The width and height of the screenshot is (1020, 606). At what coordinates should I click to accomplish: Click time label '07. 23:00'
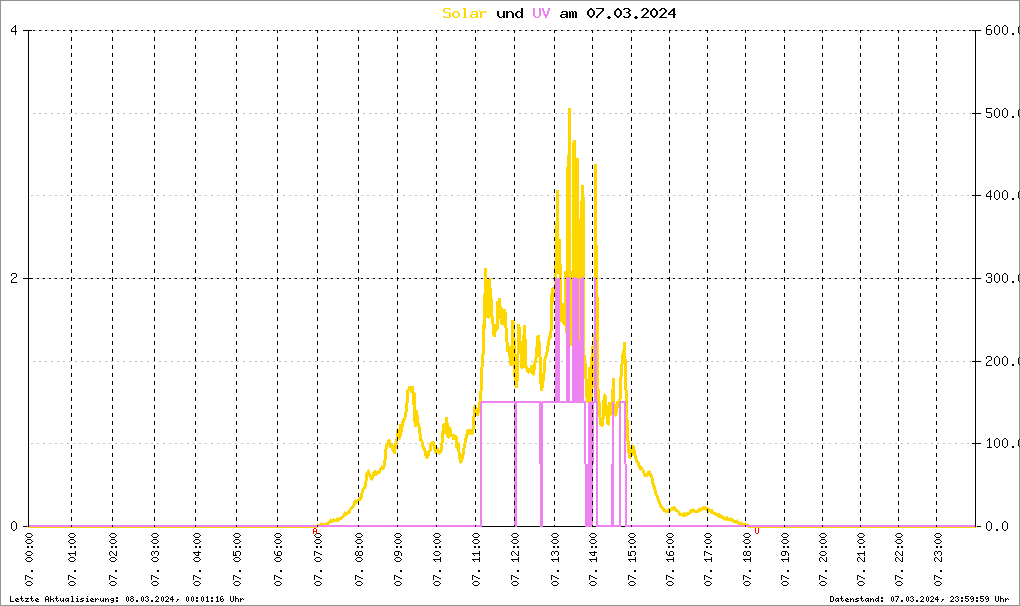tap(937, 559)
